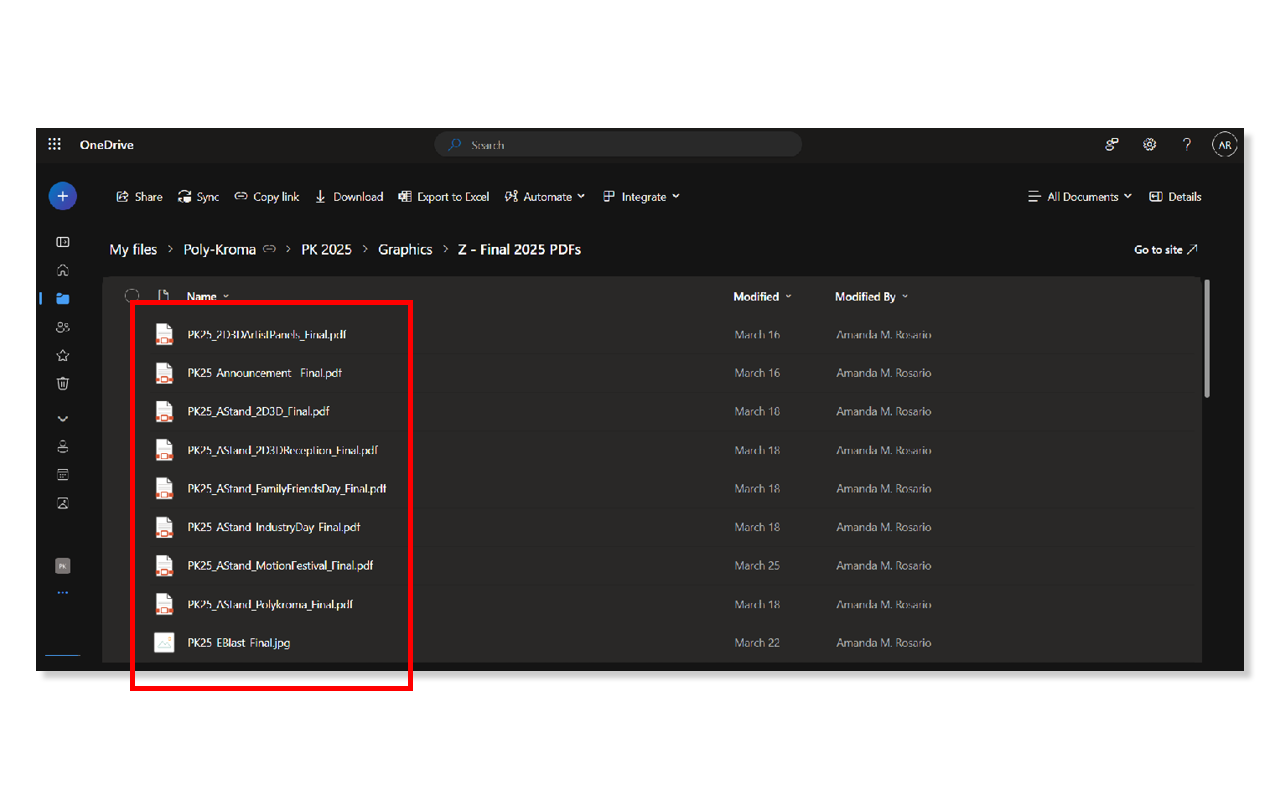Click Copy link in the command bar
1280x800 pixels.
(267, 197)
